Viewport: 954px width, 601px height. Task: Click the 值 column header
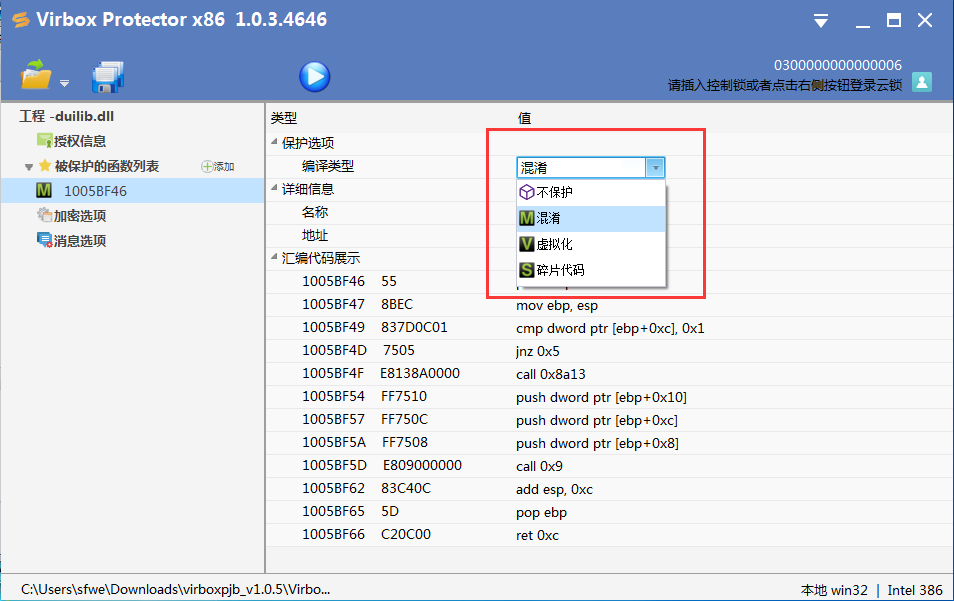524,118
